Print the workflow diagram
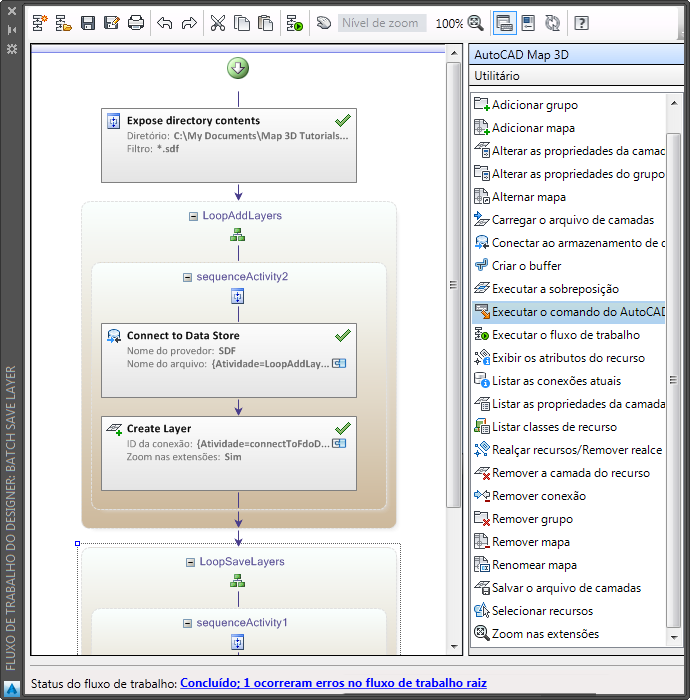The image size is (690, 700). (x=136, y=23)
